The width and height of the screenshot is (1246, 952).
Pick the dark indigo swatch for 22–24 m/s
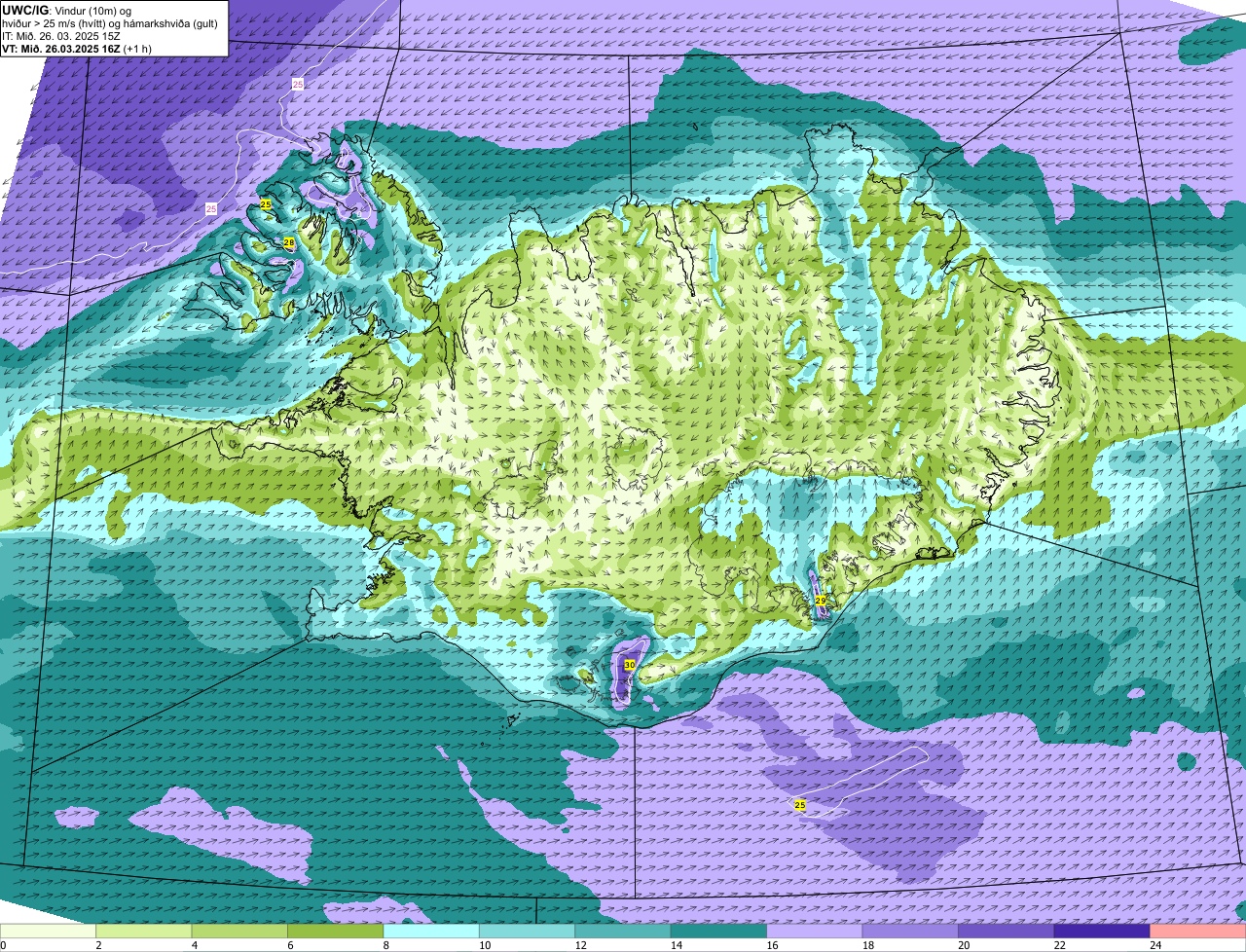[x=1101, y=931]
